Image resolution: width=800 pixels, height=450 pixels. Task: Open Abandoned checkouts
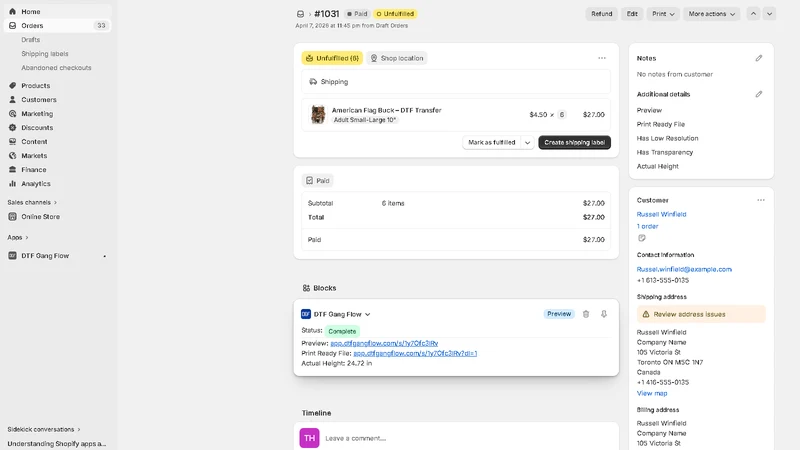click(56, 67)
